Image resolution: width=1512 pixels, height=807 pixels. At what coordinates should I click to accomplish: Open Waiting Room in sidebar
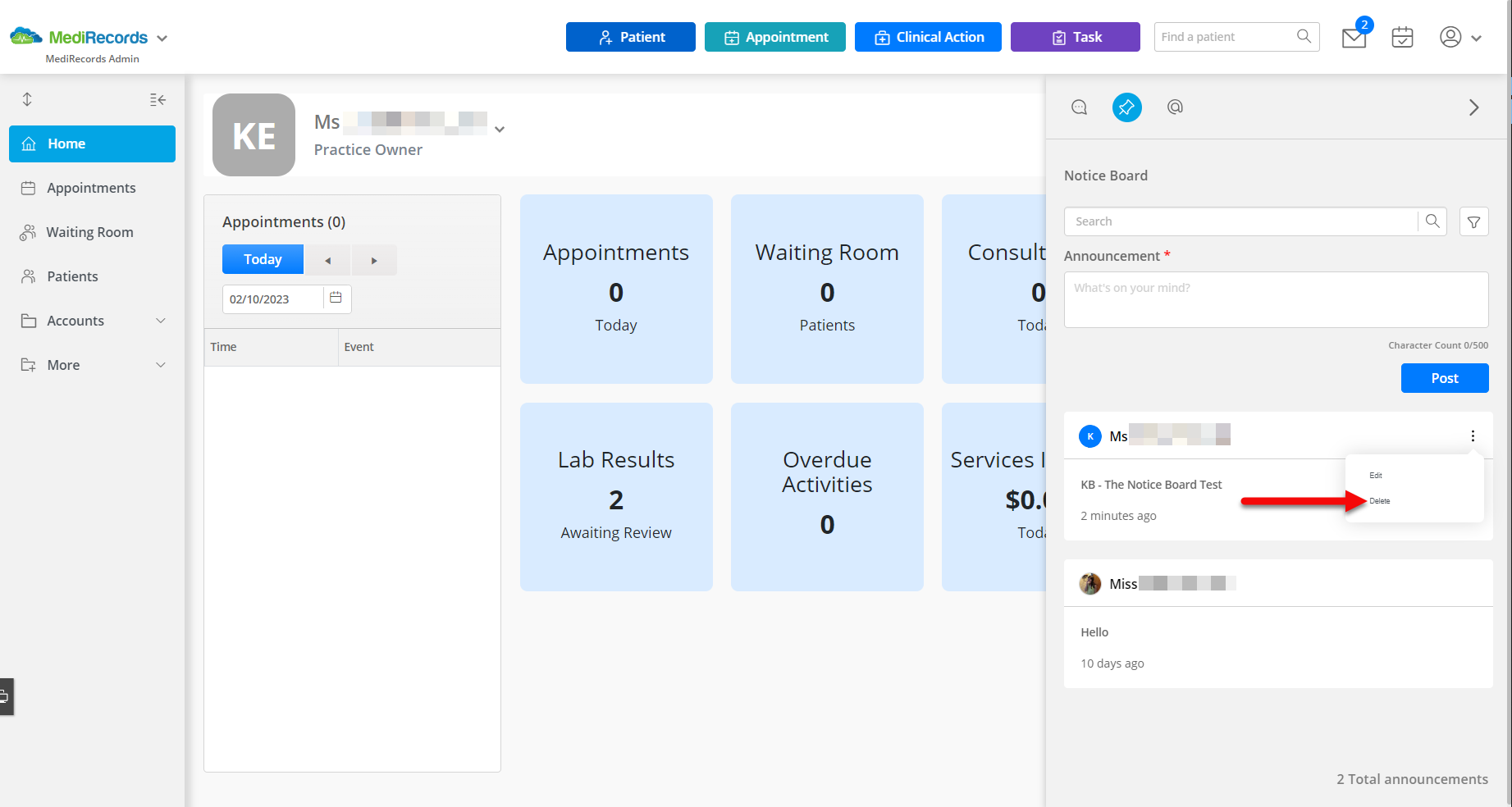click(92, 232)
